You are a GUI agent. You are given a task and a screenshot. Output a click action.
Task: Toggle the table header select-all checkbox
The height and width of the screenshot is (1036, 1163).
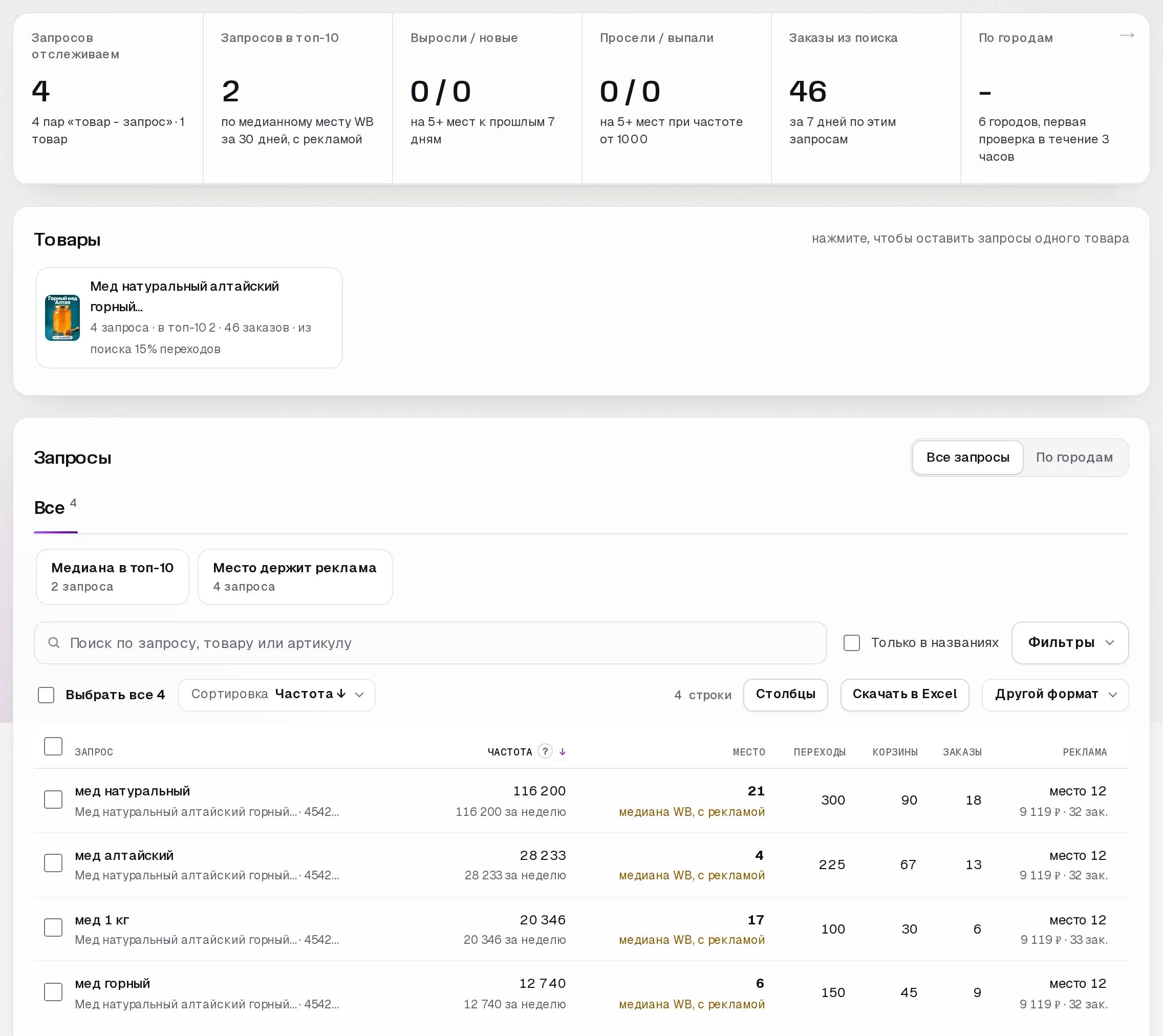pyautogui.click(x=54, y=746)
